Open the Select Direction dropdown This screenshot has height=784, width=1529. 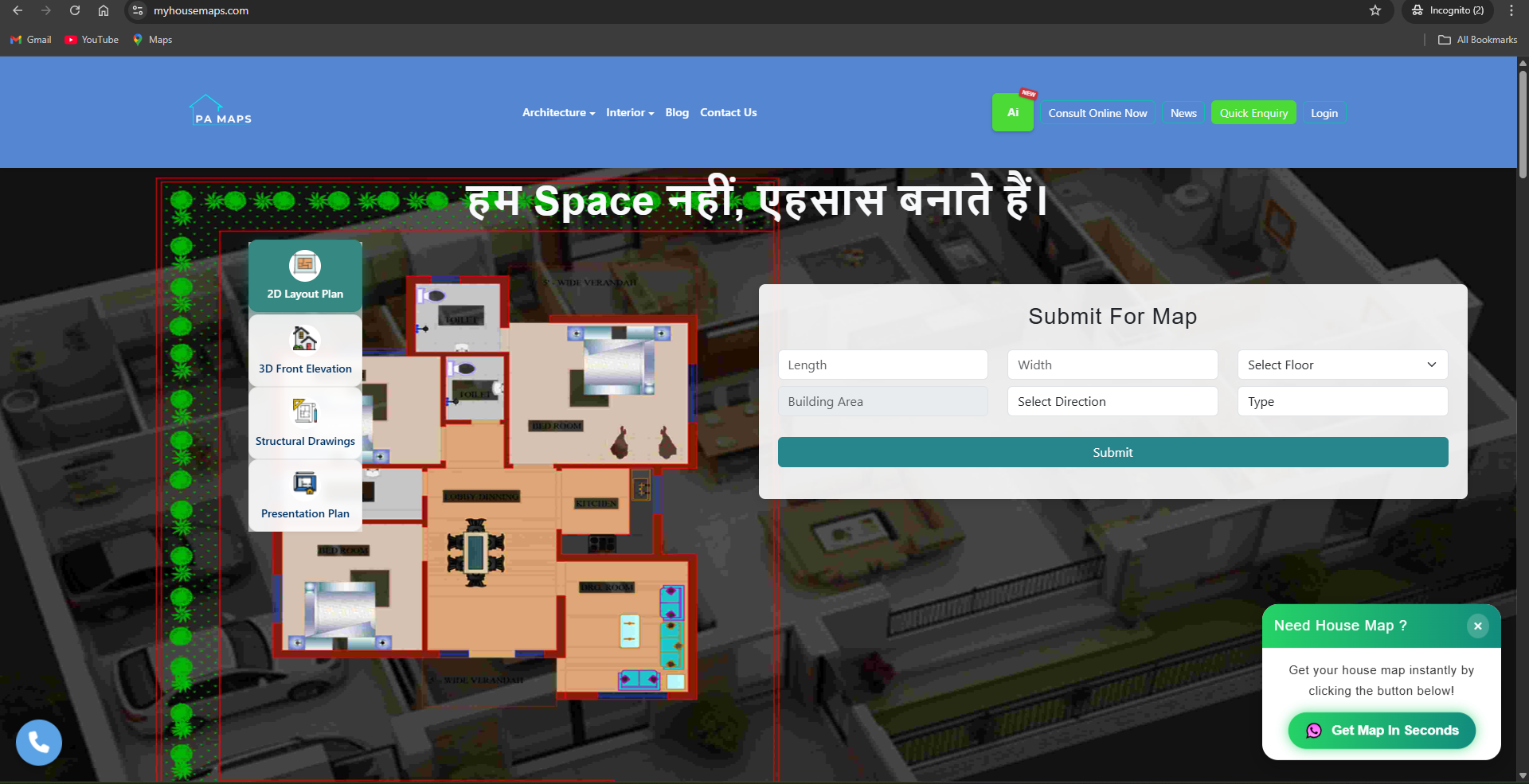1112,402
